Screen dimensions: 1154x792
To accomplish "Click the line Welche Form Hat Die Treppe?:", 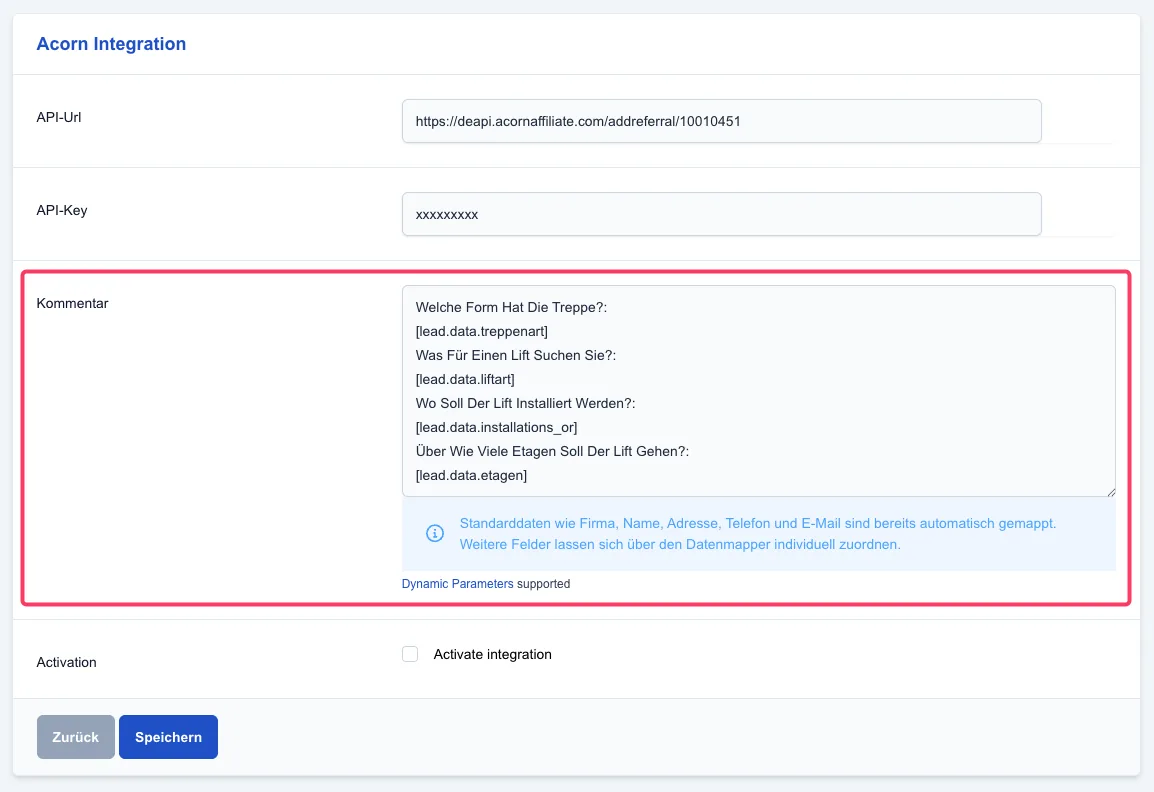I will [511, 307].
